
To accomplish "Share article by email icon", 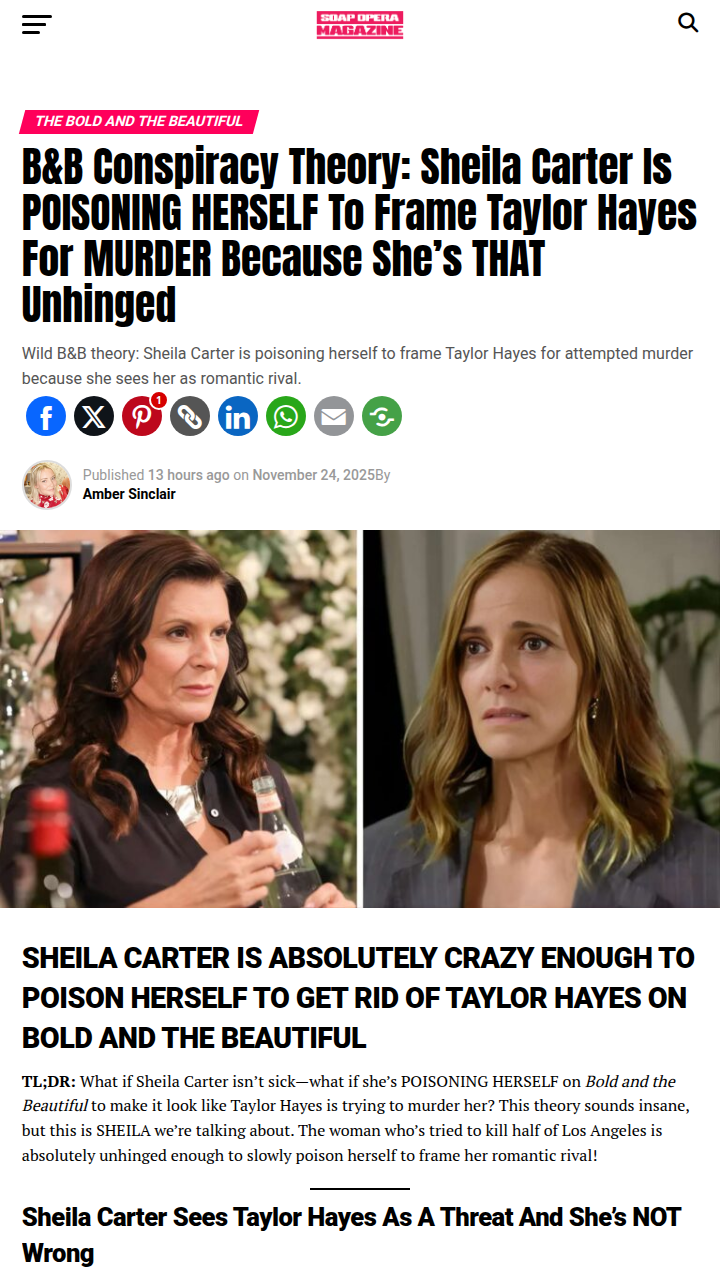I will click(x=334, y=415).
